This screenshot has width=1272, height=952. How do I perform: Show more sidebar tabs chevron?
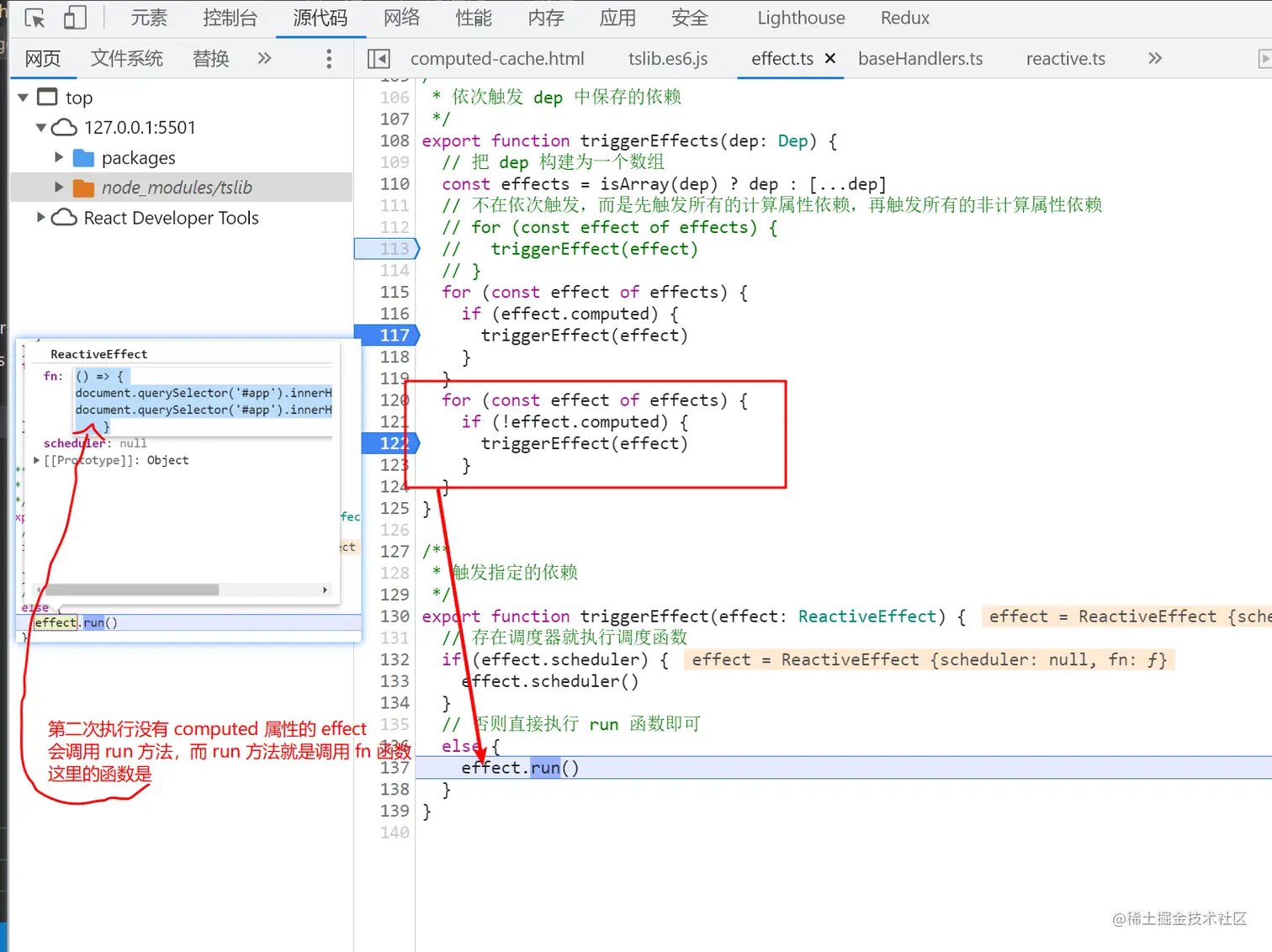pos(264,58)
